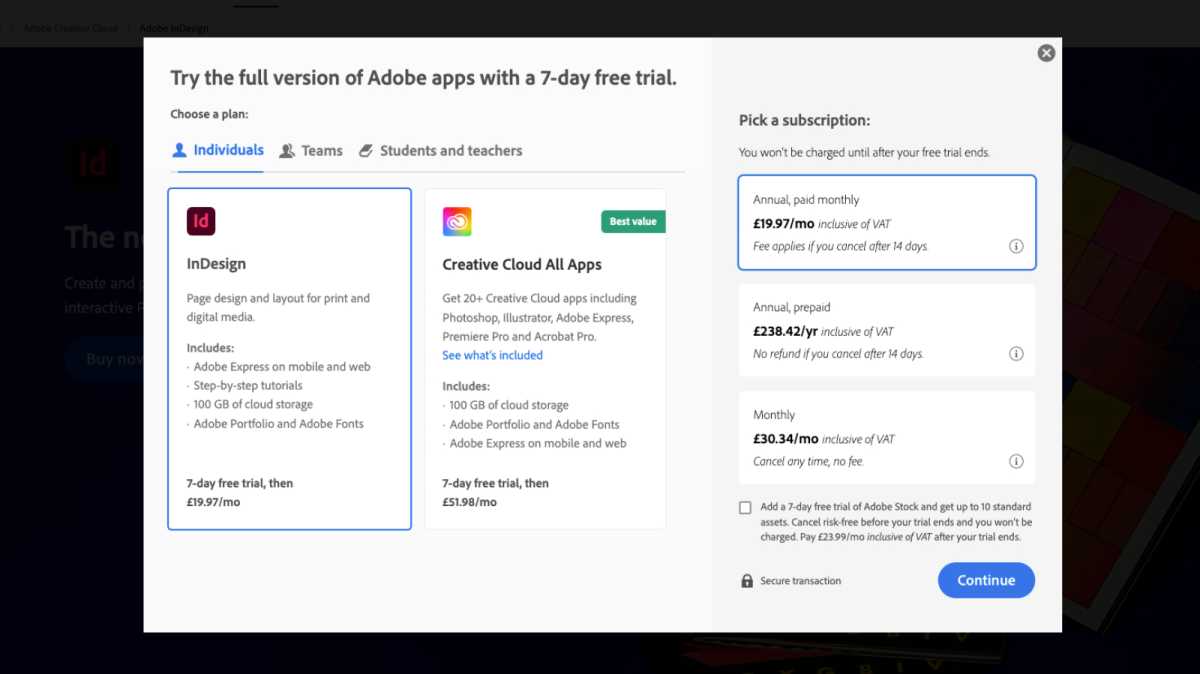Click the £51.98/mo price in All Apps card

point(469,502)
